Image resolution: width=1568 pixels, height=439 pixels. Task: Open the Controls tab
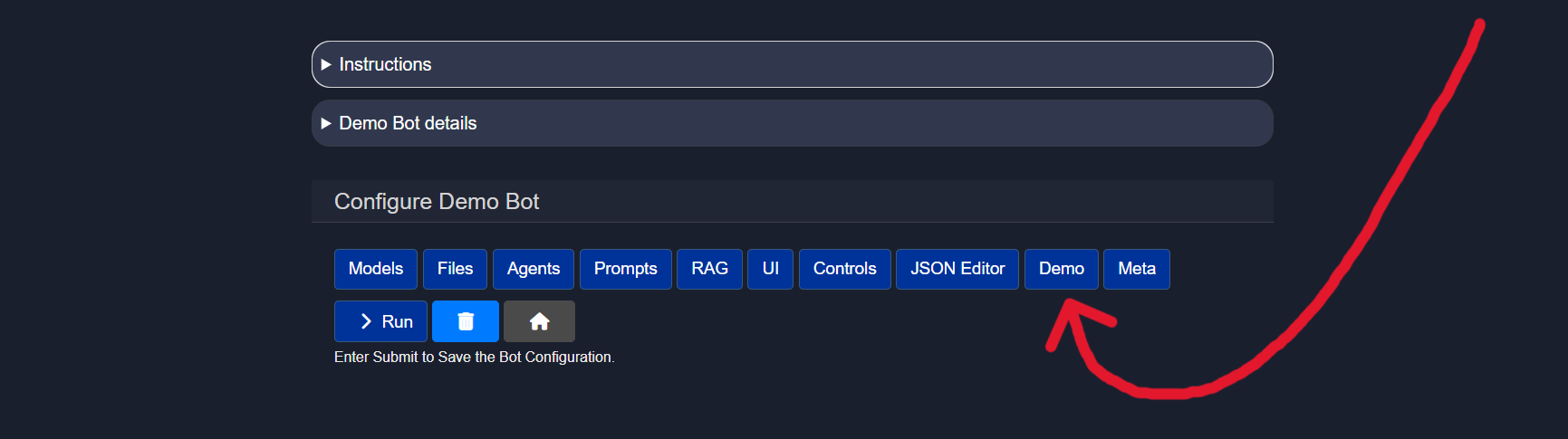(x=844, y=269)
